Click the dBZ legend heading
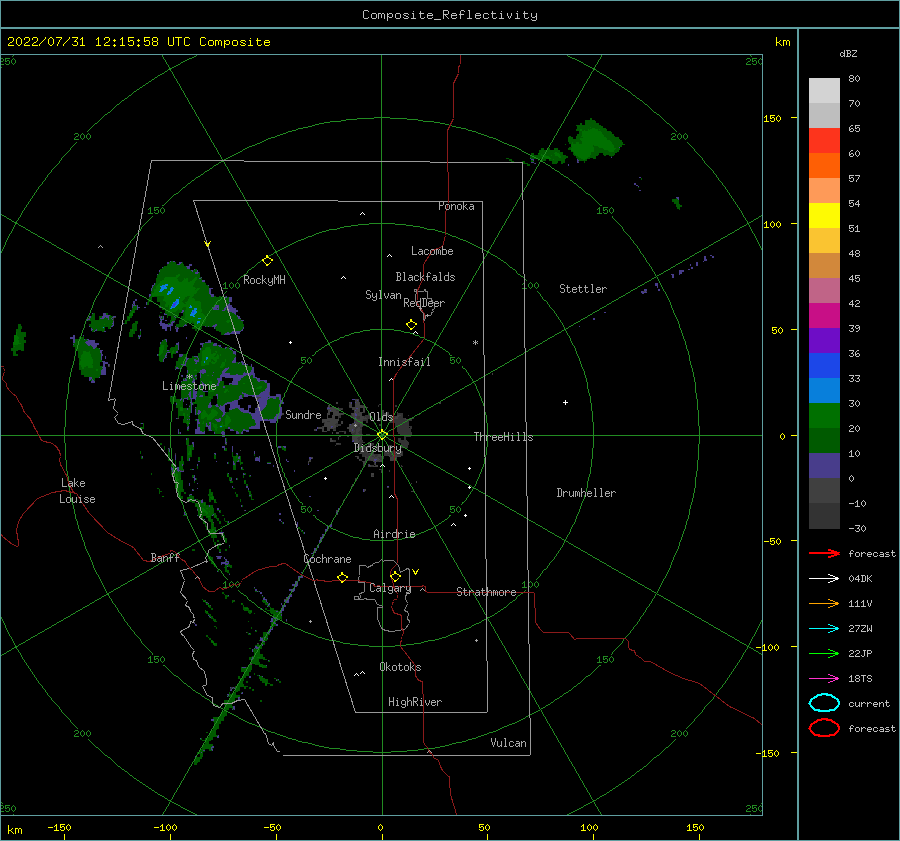The image size is (900, 841). coord(848,53)
